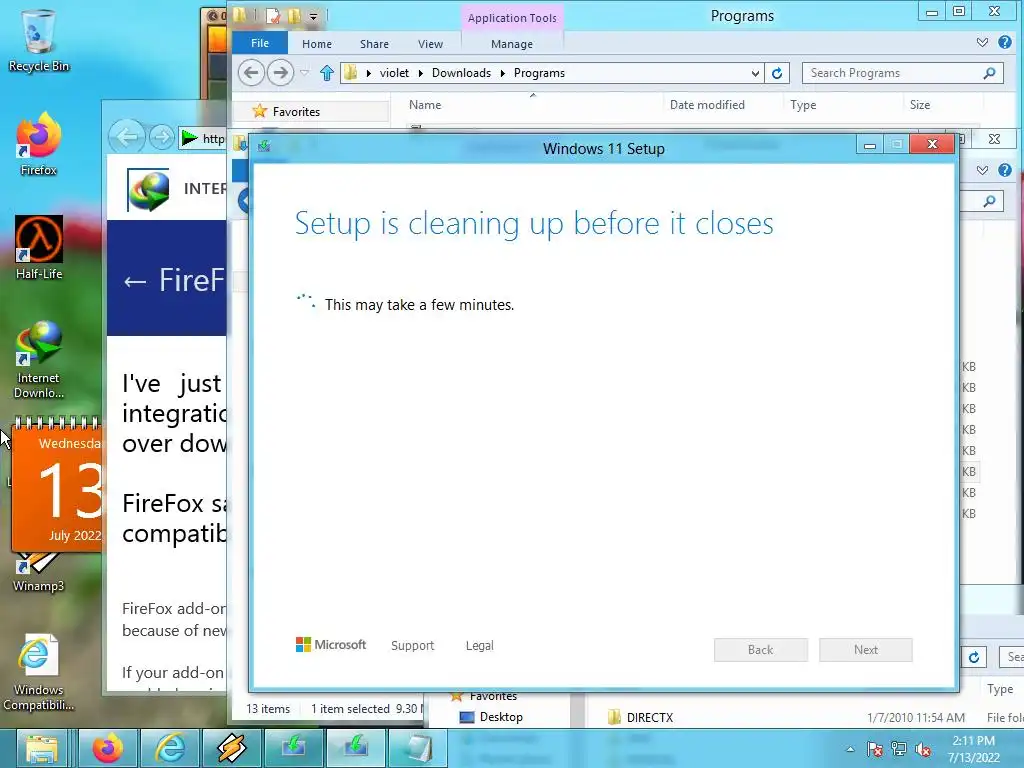Image resolution: width=1024 pixels, height=768 pixels.
Task: Select the DIRECTX folder in lower Explorer window
Action: pyautogui.click(x=649, y=717)
